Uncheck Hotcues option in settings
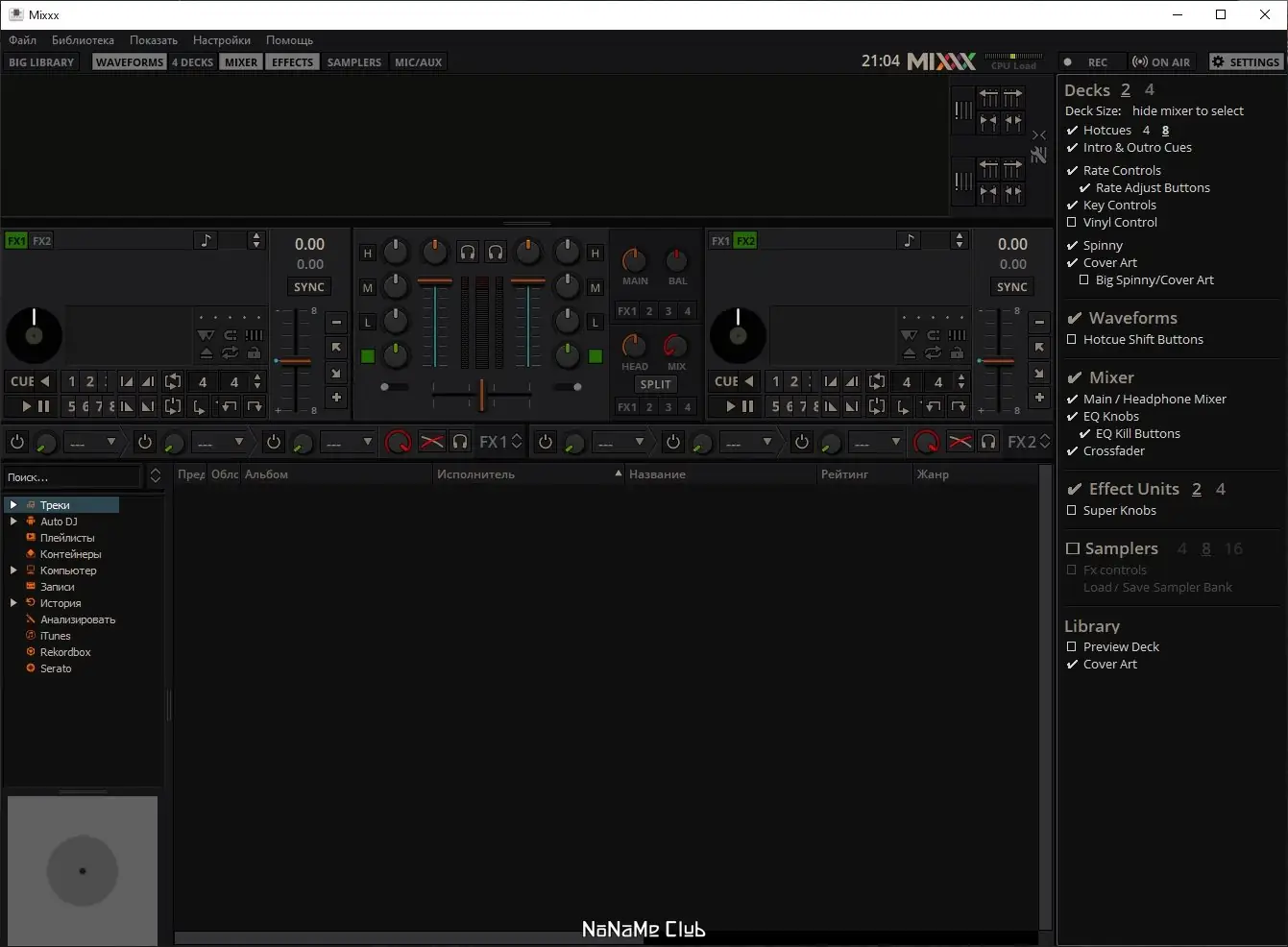The height and width of the screenshot is (947, 1288). 1073,131
